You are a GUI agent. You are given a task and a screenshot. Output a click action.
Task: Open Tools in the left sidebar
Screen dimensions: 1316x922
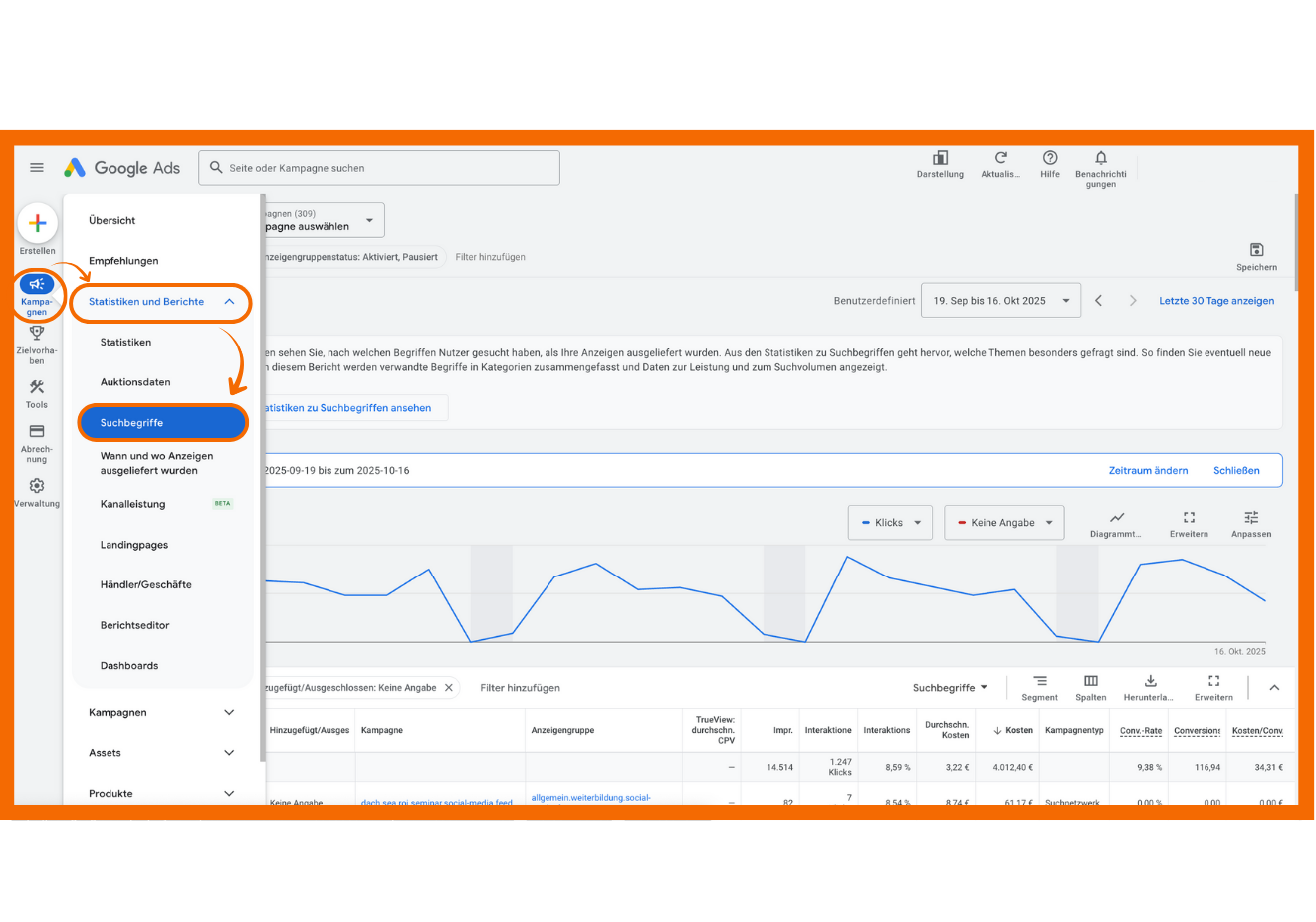tap(37, 388)
